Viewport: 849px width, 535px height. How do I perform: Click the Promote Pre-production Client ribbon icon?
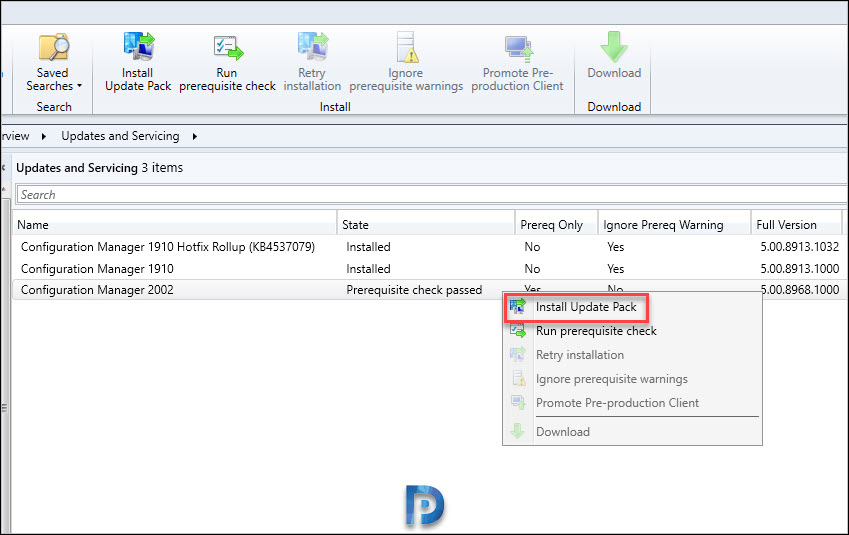[519, 49]
